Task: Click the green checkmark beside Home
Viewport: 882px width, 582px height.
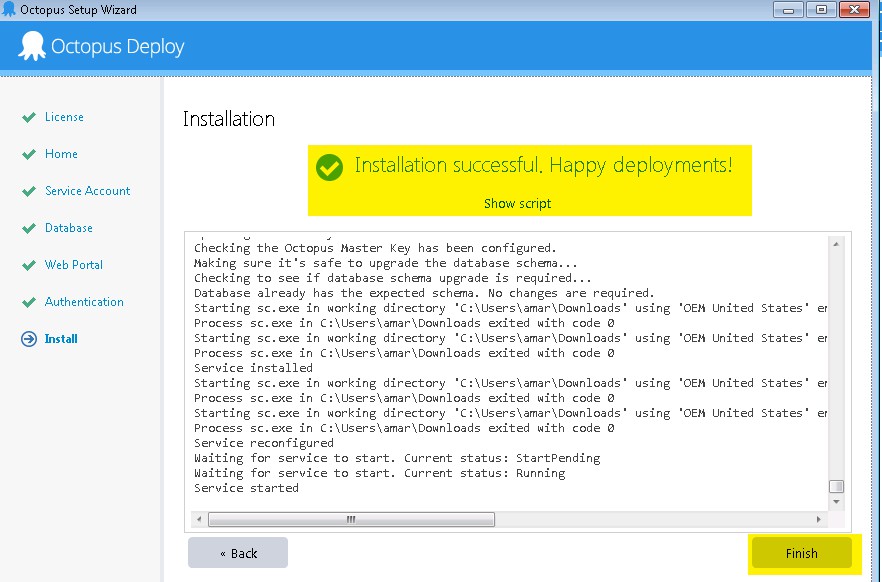Action: (29, 154)
